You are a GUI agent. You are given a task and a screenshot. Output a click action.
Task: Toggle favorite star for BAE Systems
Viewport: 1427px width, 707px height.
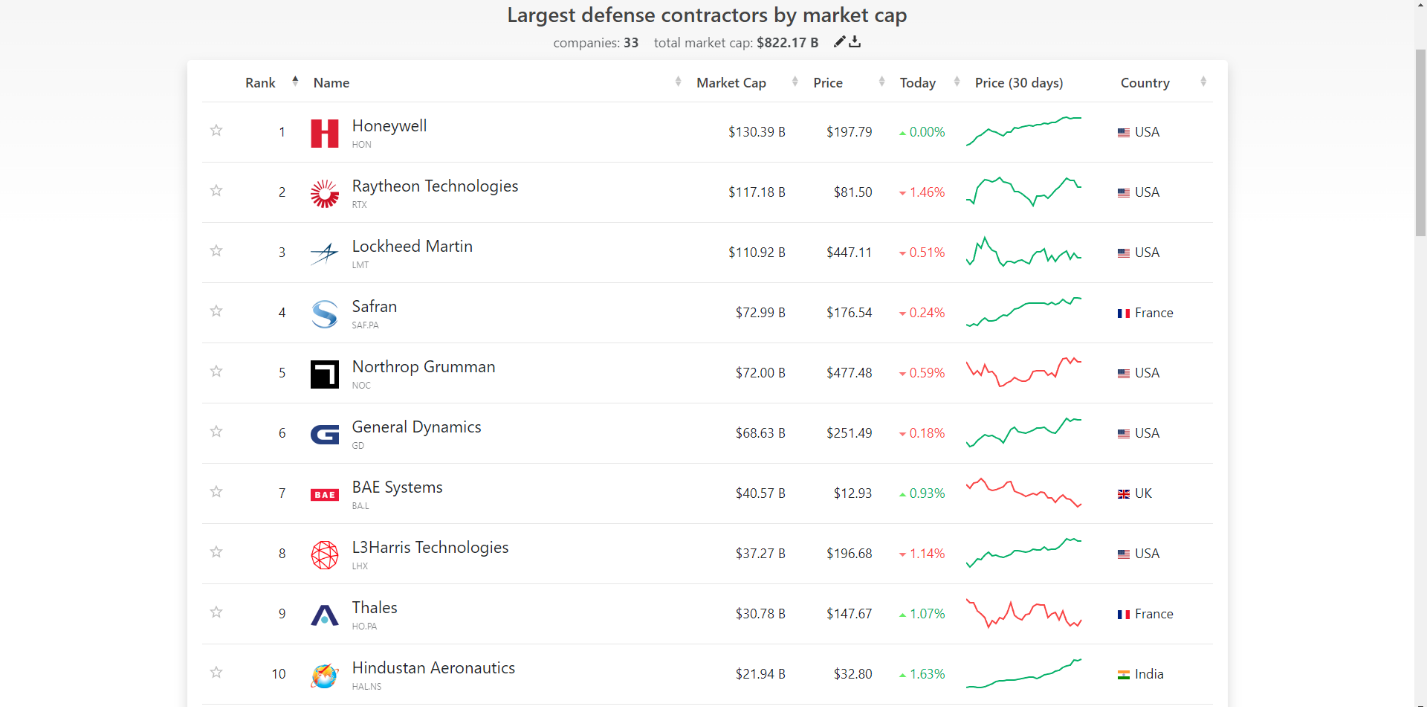tap(216, 492)
